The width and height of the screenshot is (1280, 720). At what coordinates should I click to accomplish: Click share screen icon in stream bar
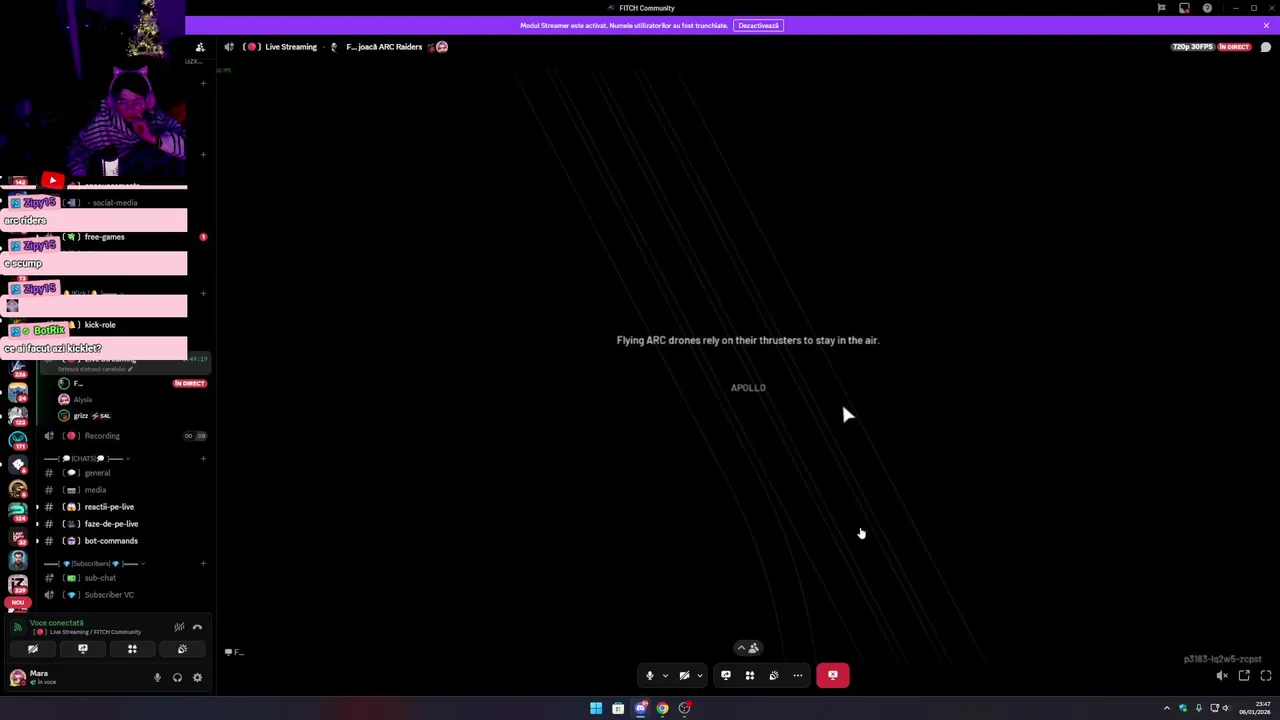(726, 676)
